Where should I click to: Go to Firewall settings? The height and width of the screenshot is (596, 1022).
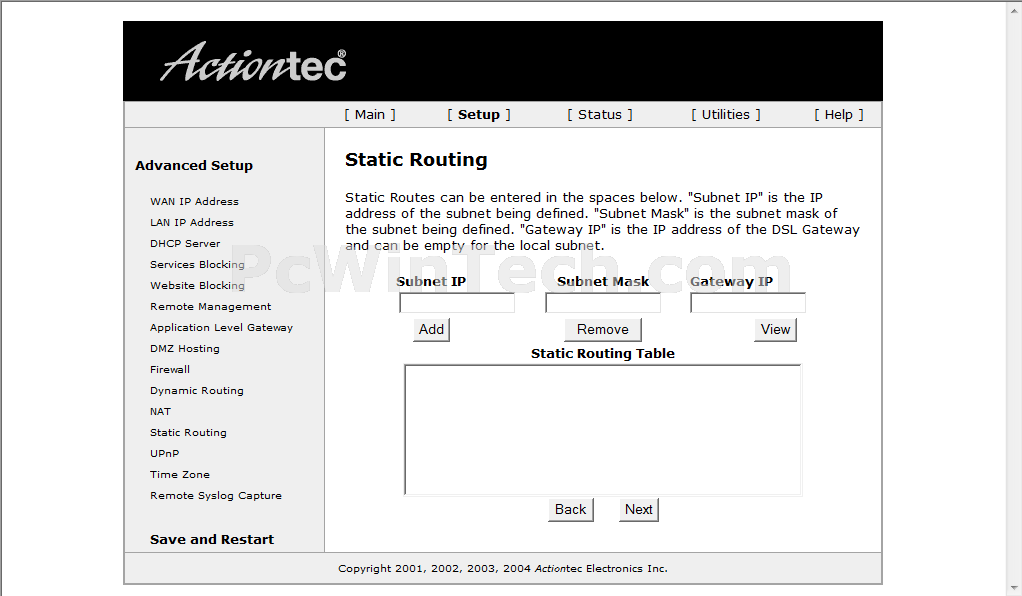[170, 369]
